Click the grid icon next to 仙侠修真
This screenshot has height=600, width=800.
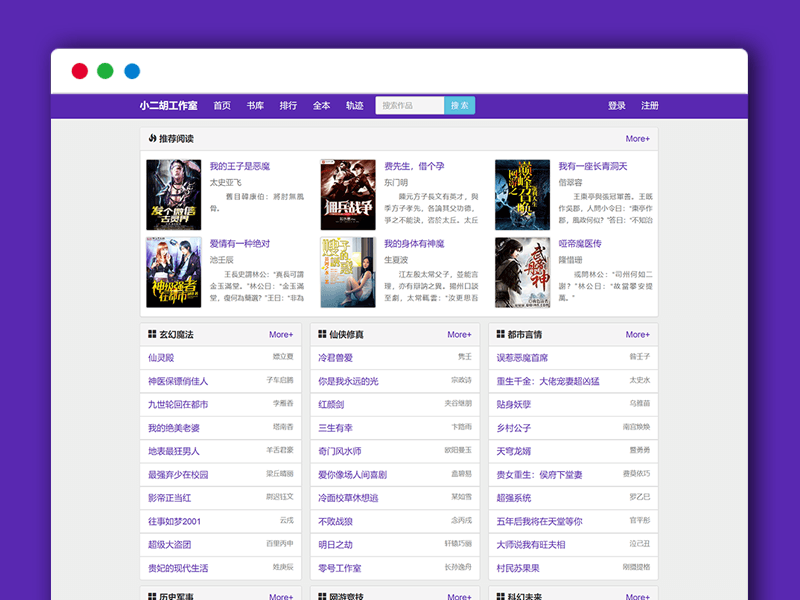322,335
